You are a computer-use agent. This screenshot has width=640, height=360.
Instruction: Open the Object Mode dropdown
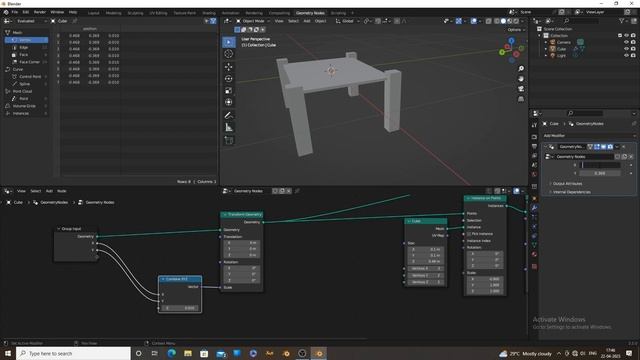[x=253, y=21]
